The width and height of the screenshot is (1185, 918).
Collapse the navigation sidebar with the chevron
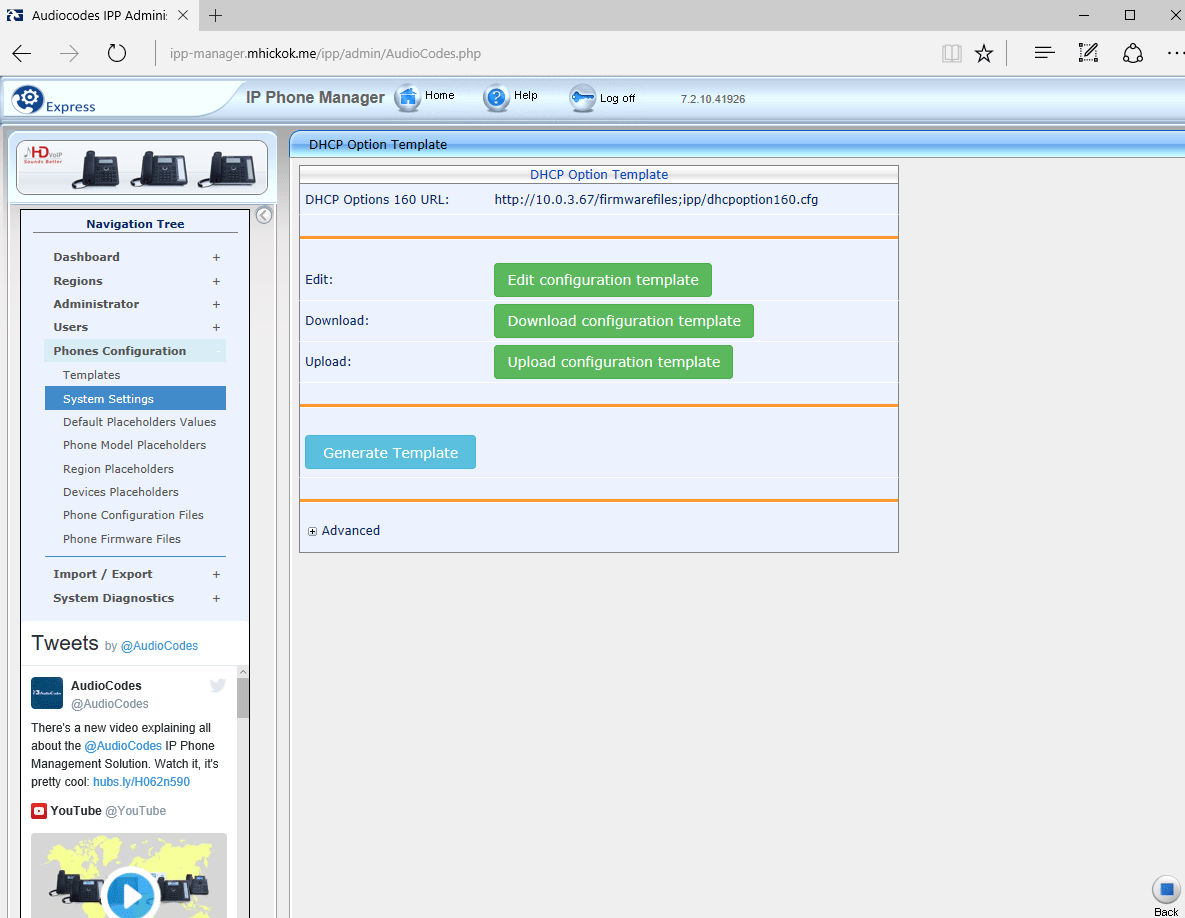pyautogui.click(x=263, y=214)
